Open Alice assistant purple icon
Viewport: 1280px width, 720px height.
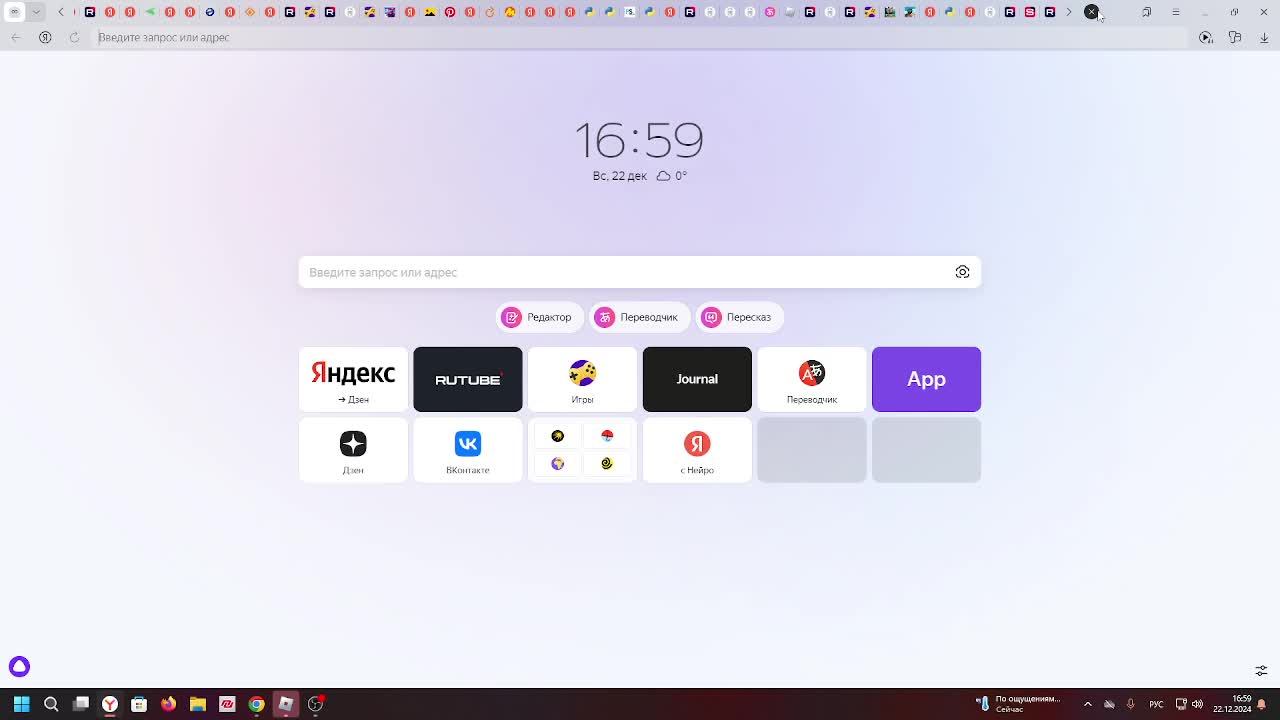click(19, 666)
